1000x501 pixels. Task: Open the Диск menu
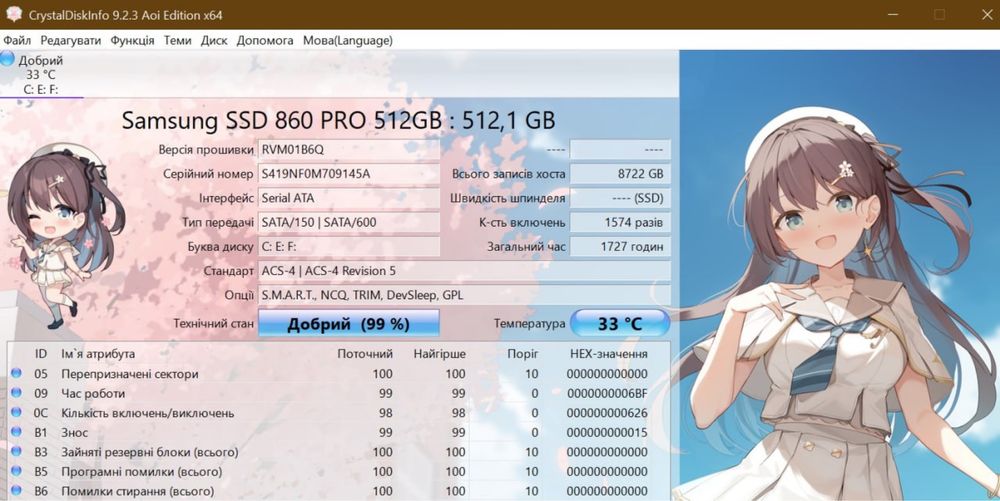214,40
